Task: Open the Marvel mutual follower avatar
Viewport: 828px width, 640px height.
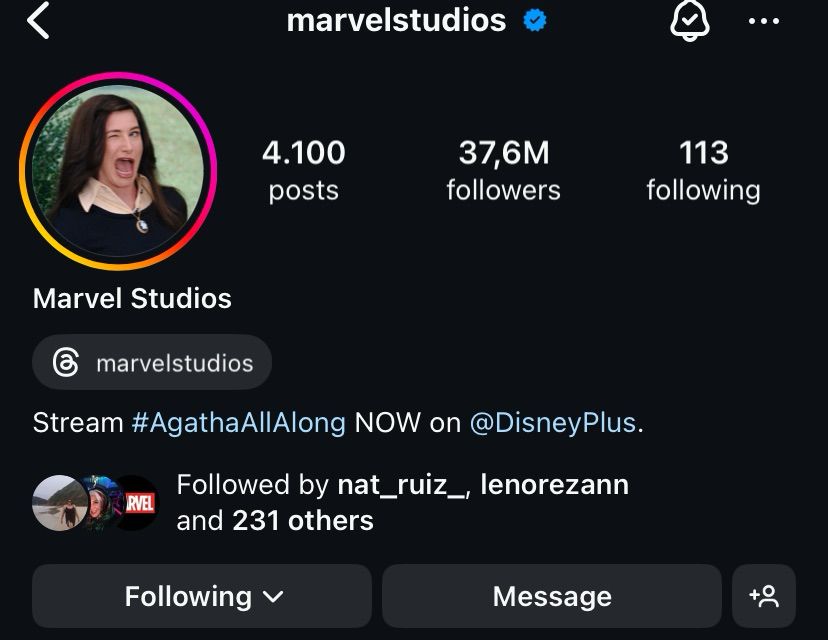Action: (135, 503)
